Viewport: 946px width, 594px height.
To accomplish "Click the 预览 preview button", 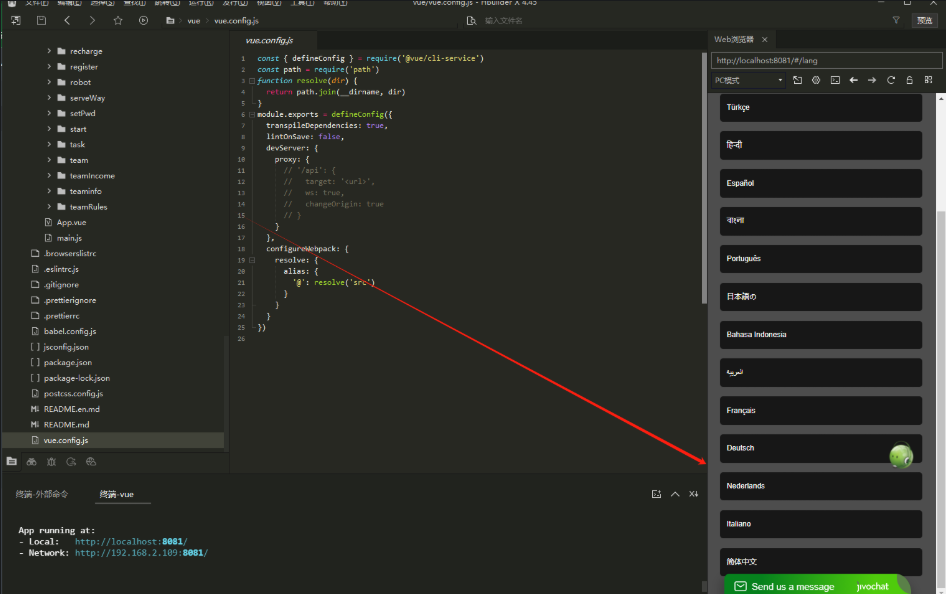I will coord(924,21).
